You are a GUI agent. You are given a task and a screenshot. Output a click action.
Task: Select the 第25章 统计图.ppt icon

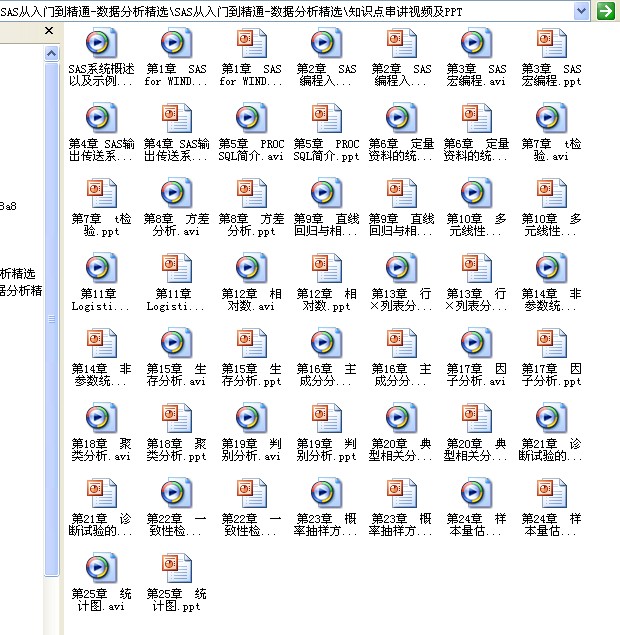point(176,567)
